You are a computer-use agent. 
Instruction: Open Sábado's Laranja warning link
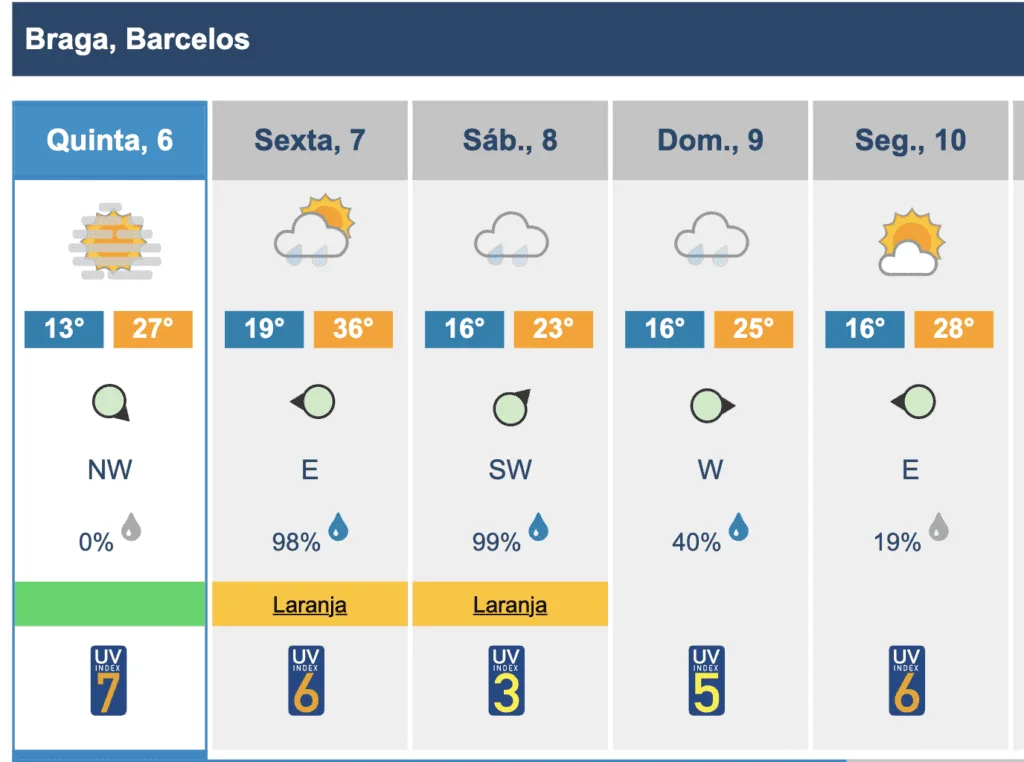(x=510, y=605)
